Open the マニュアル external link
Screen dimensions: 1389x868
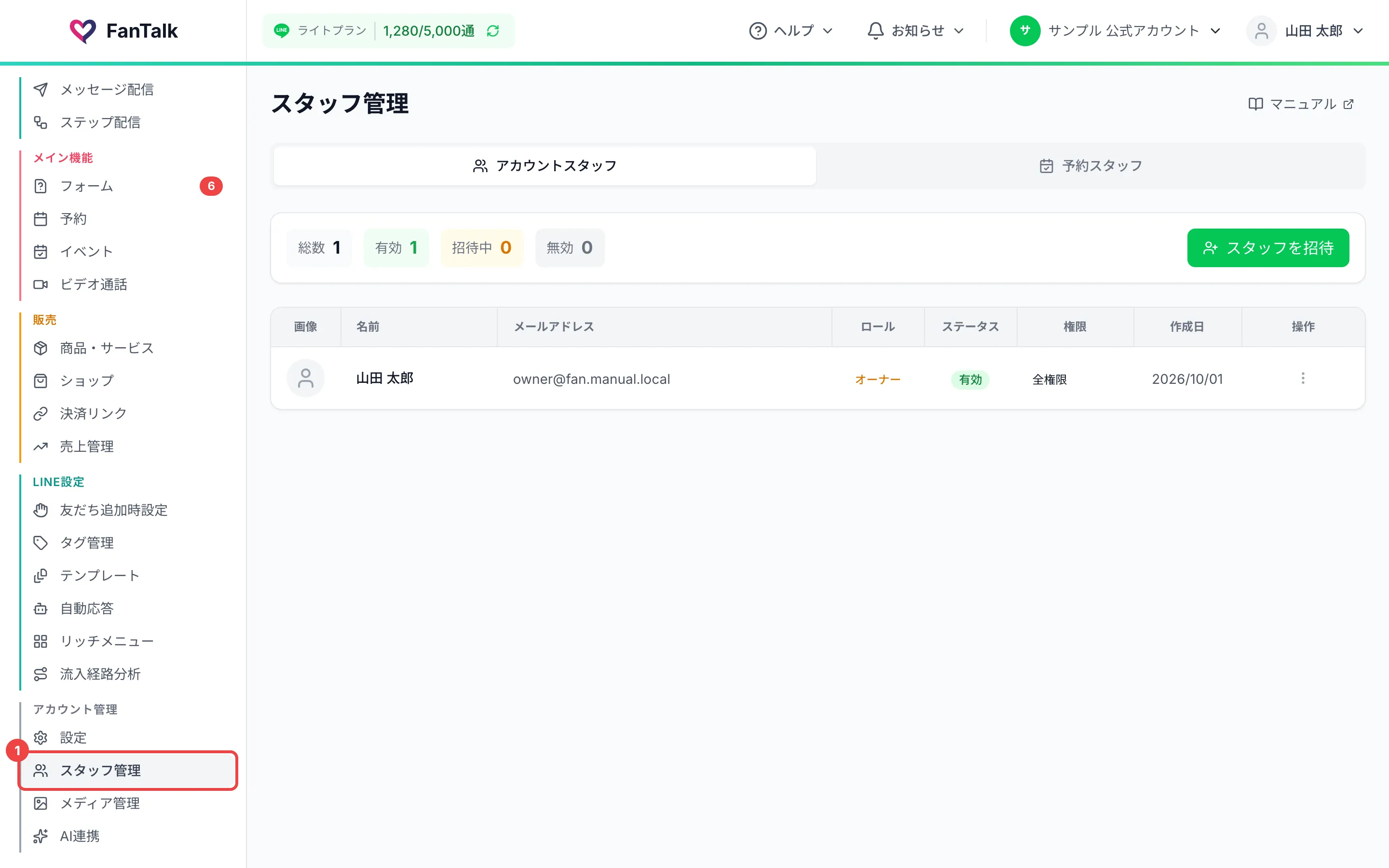click(x=1301, y=104)
